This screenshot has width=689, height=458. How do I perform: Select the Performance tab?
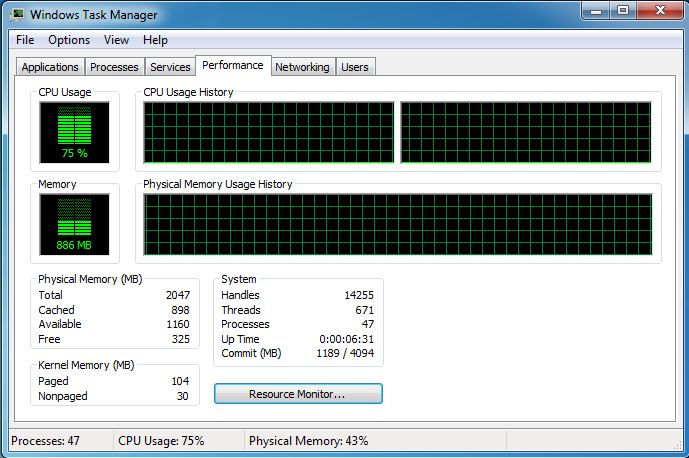click(x=232, y=66)
